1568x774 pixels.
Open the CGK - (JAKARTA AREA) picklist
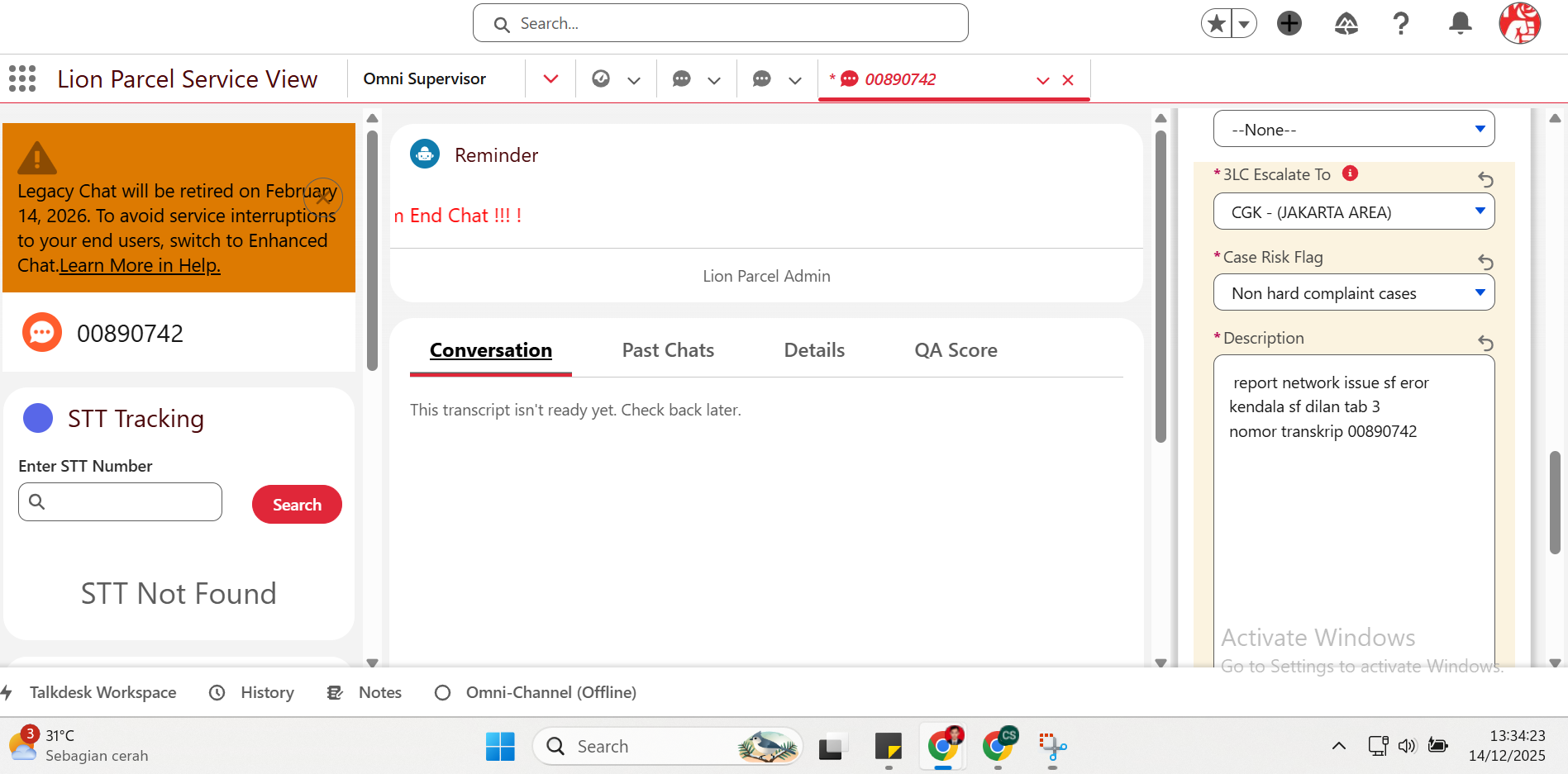point(1354,211)
